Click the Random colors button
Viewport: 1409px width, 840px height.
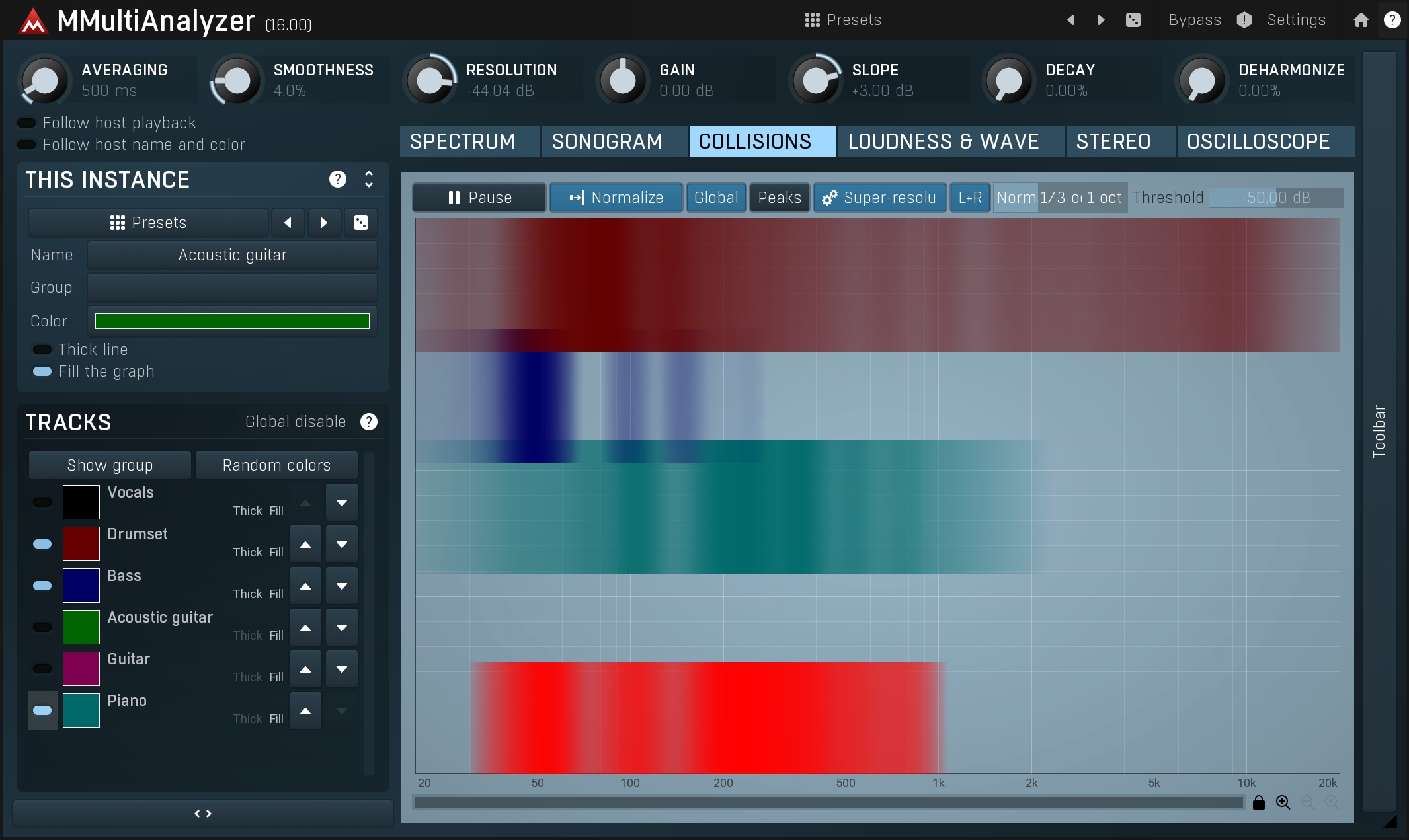pyautogui.click(x=276, y=465)
